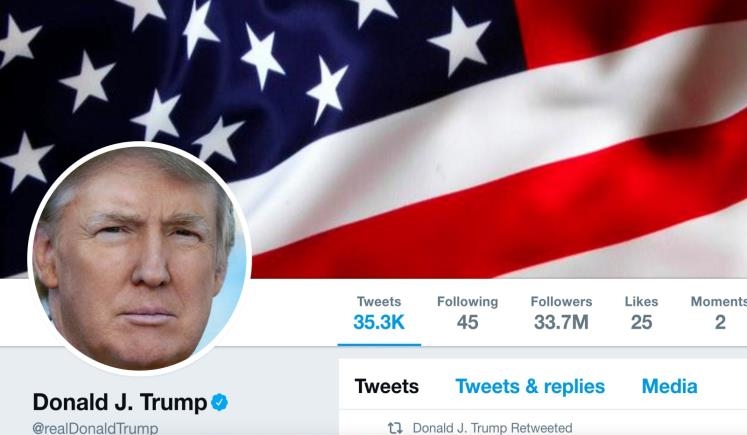This screenshot has width=747, height=435.
Task: Switch to Tweets & replies tab
Action: tap(530, 386)
